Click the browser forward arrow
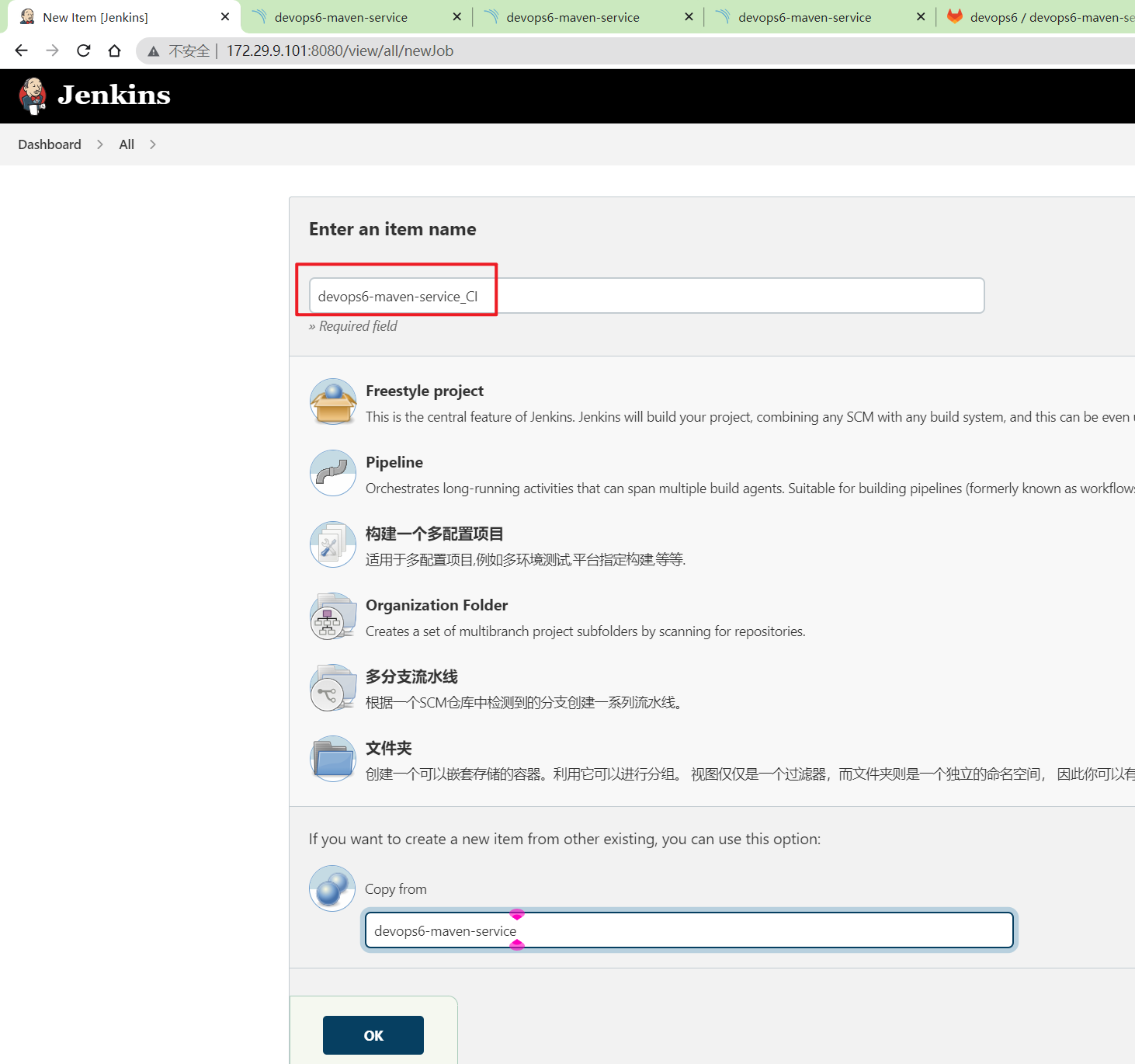 tap(52, 50)
